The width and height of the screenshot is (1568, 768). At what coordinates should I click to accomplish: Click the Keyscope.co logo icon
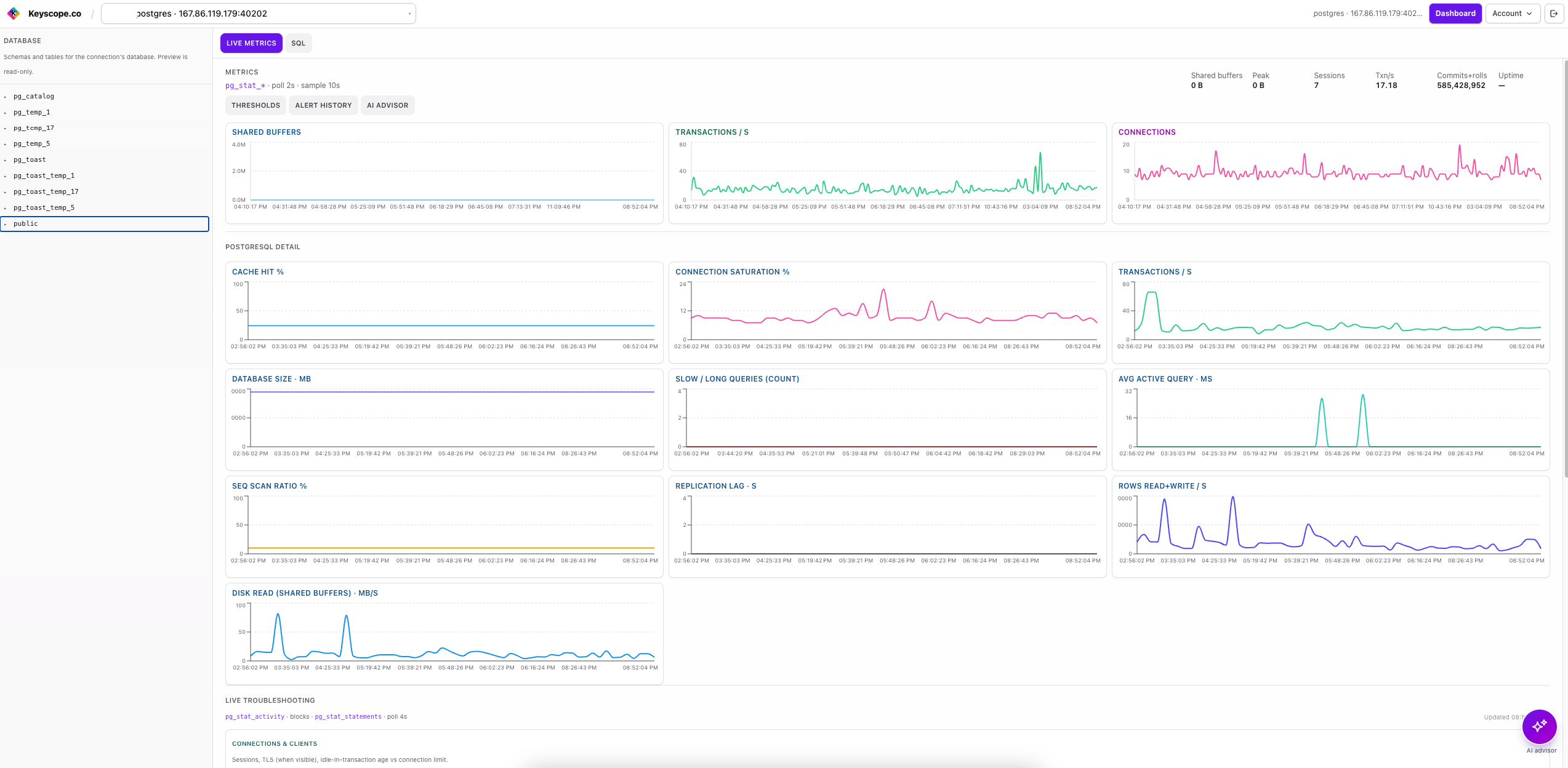click(14, 14)
